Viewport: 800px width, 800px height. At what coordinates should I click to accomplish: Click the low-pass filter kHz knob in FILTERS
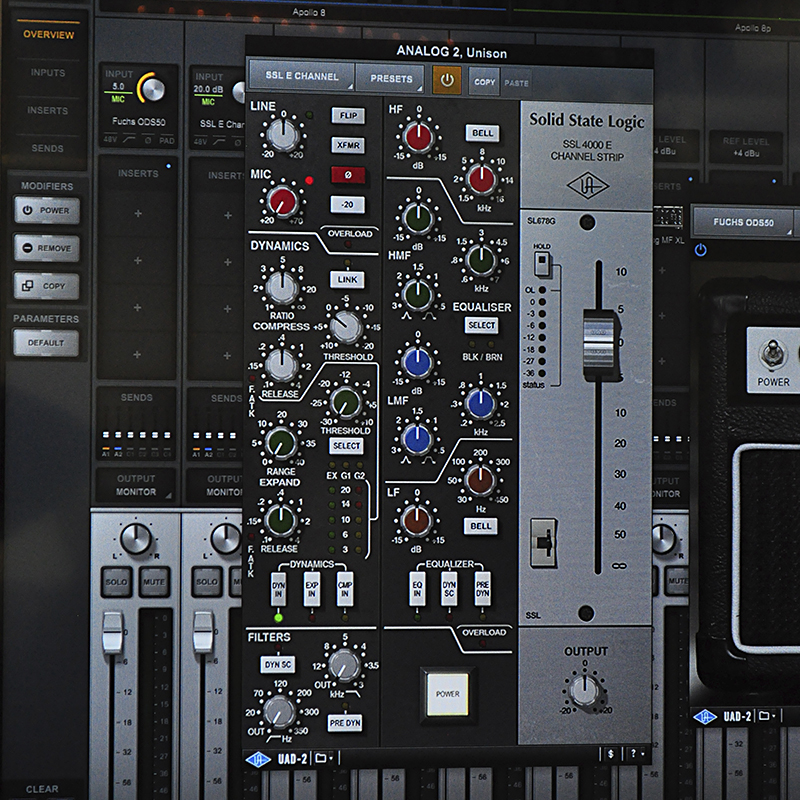coord(344,665)
